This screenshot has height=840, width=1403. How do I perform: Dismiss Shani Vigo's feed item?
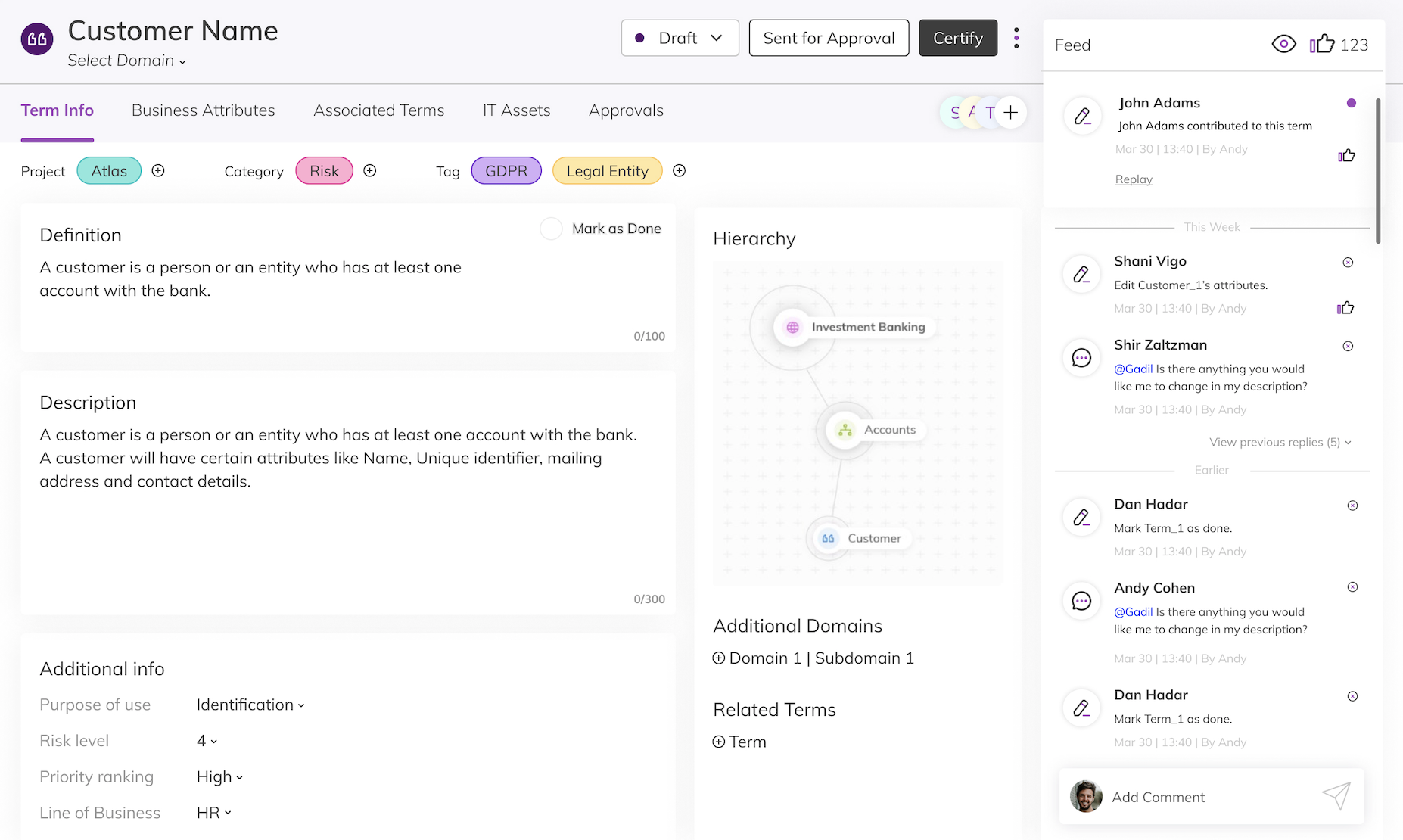click(1348, 263)
